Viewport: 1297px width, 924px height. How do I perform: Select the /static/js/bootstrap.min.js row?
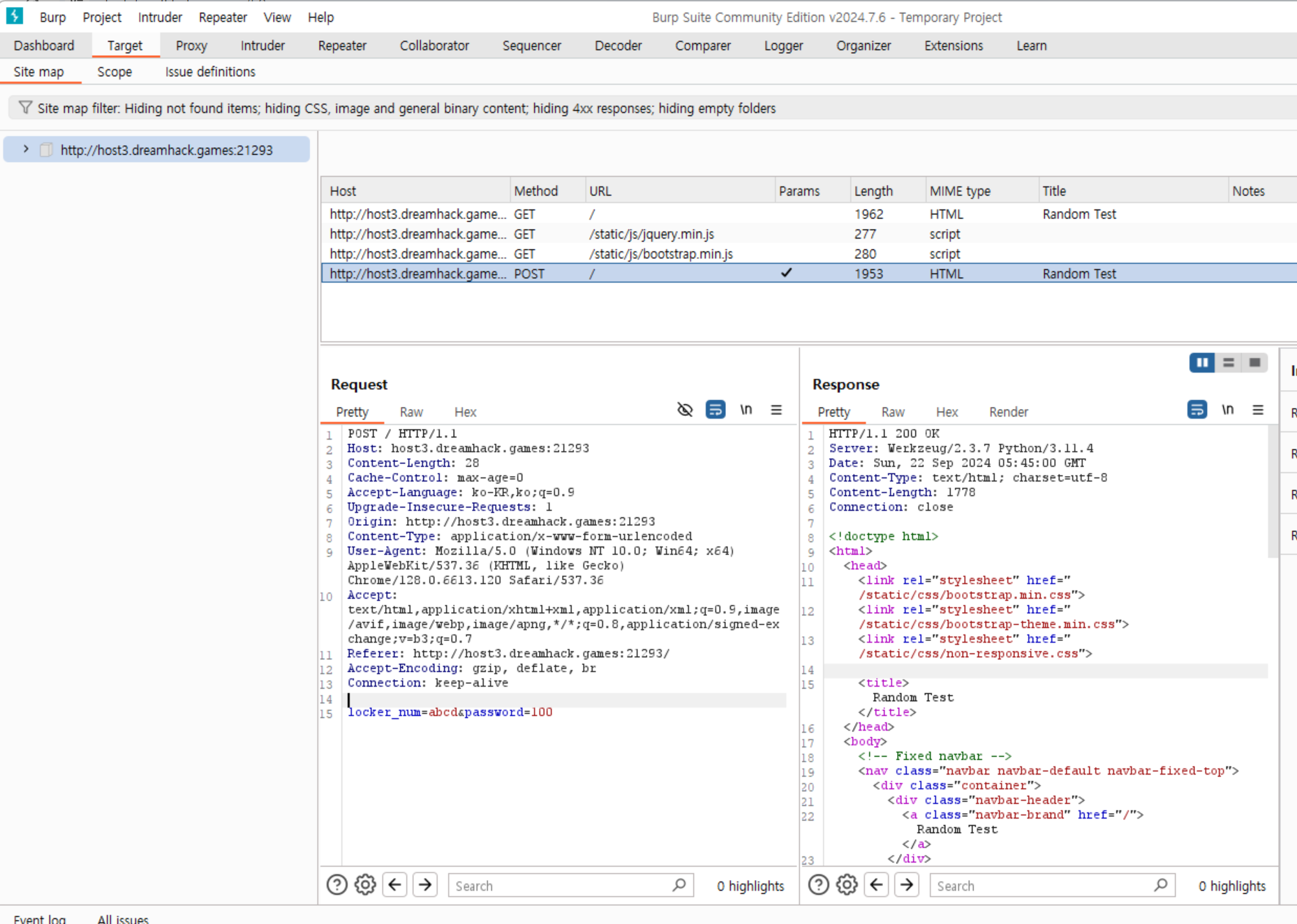coord(808,254)
